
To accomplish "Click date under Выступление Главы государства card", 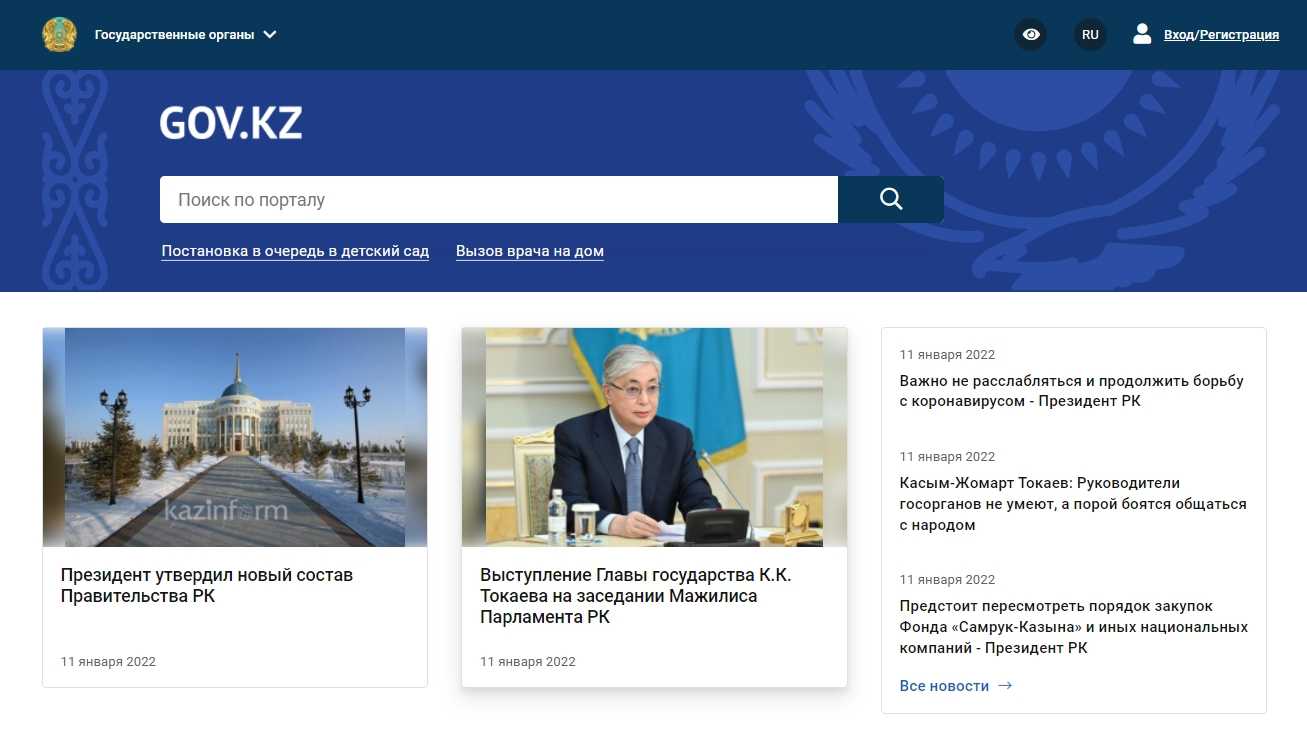I will coord(528,662).
